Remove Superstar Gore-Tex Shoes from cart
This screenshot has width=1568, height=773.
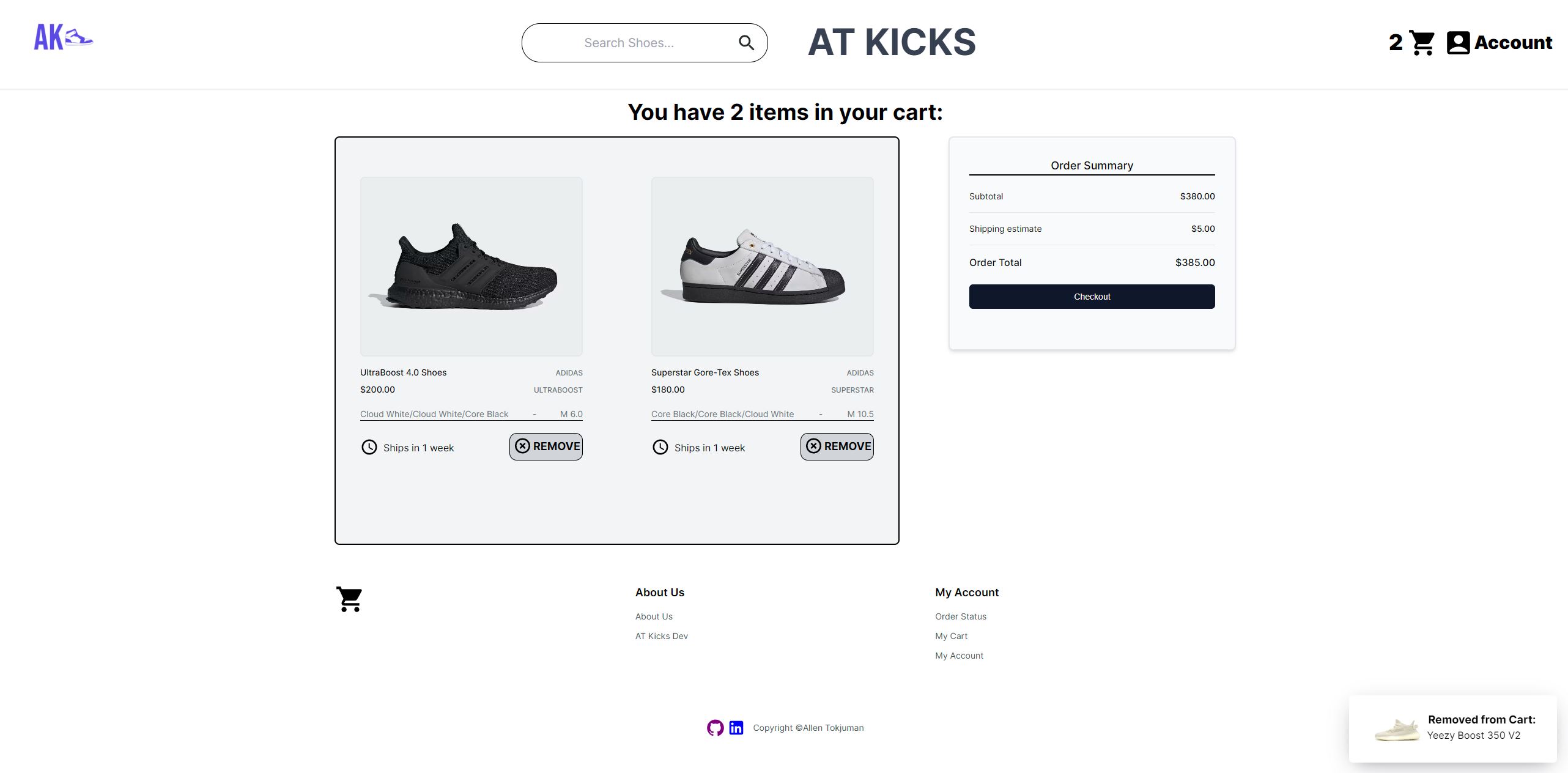coord(837,446)
